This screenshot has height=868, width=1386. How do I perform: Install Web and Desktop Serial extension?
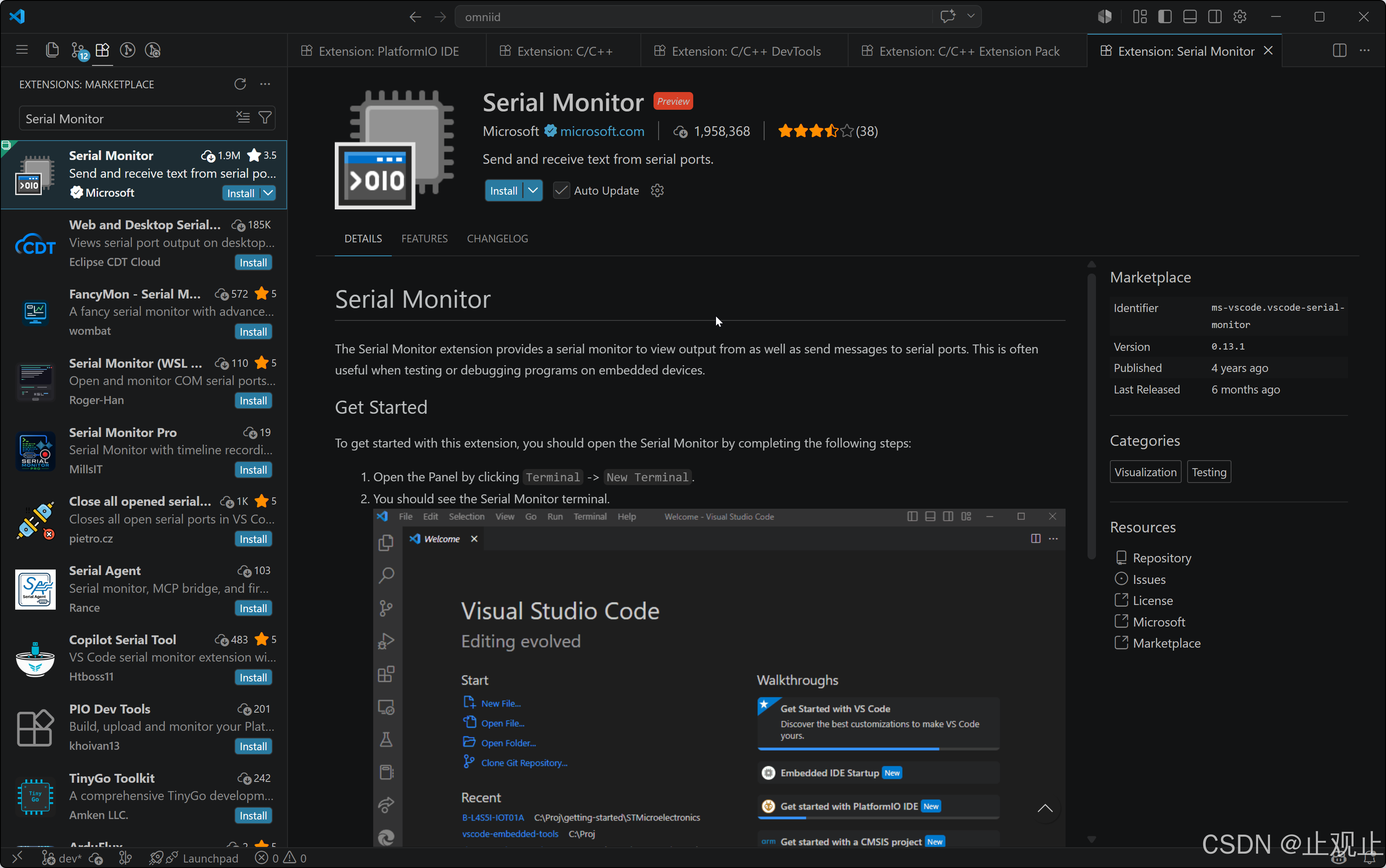pyautogui.click(x=253, y=262)
